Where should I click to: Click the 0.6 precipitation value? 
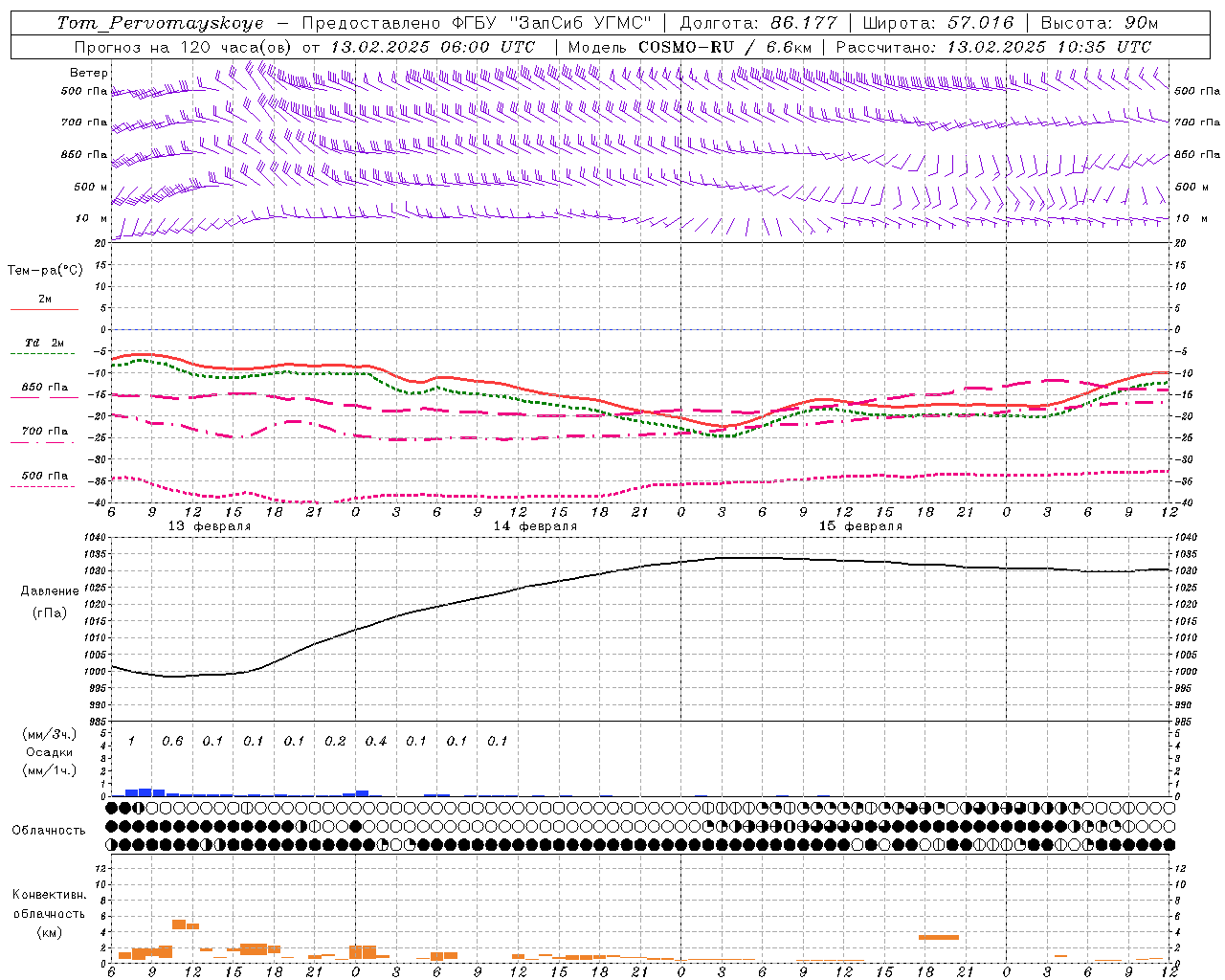click(x=172, y=741)
